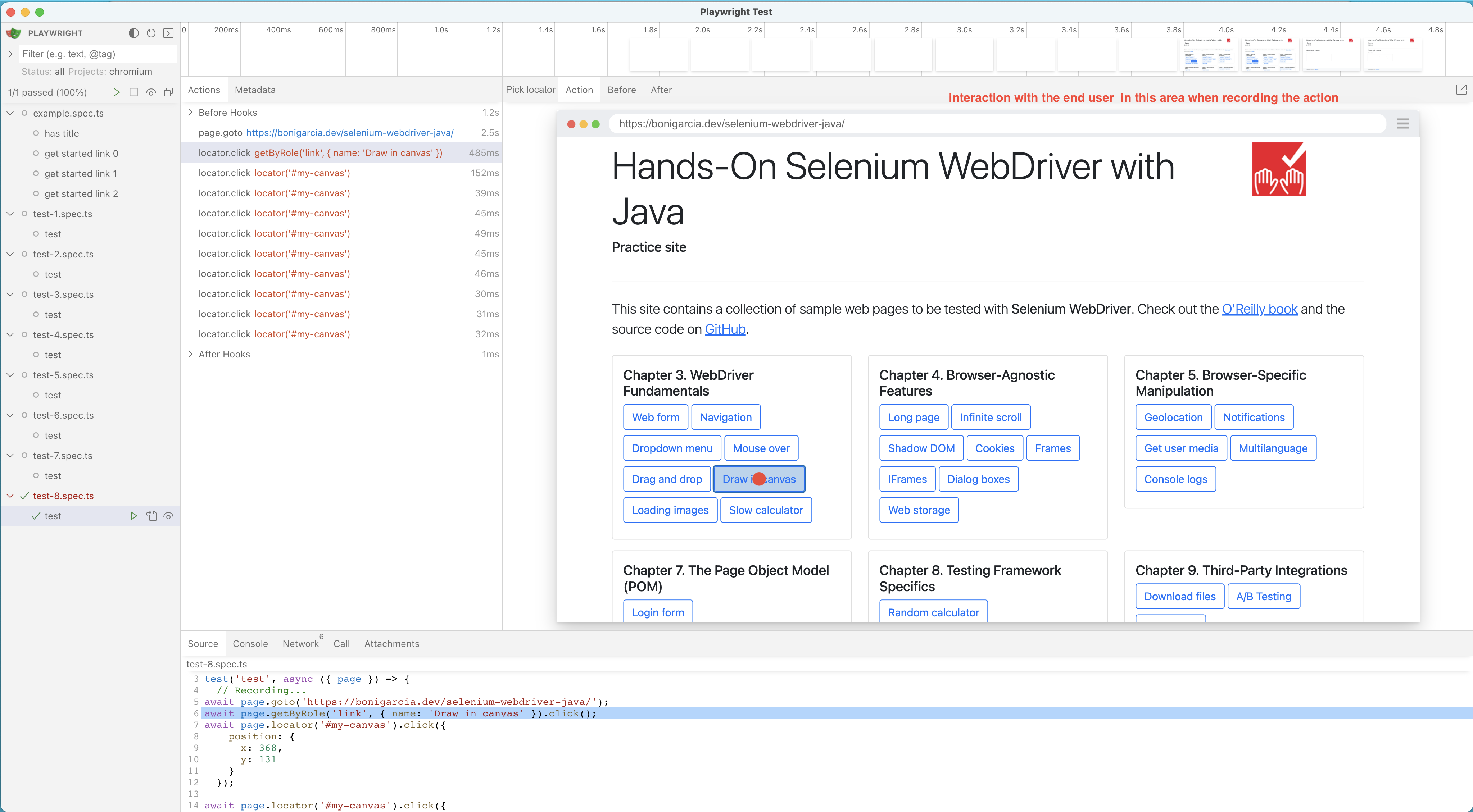The image size is (1473, 812).
Task: Click the Pick locator button
Action: pyautogui.click(x=530, y=90)
